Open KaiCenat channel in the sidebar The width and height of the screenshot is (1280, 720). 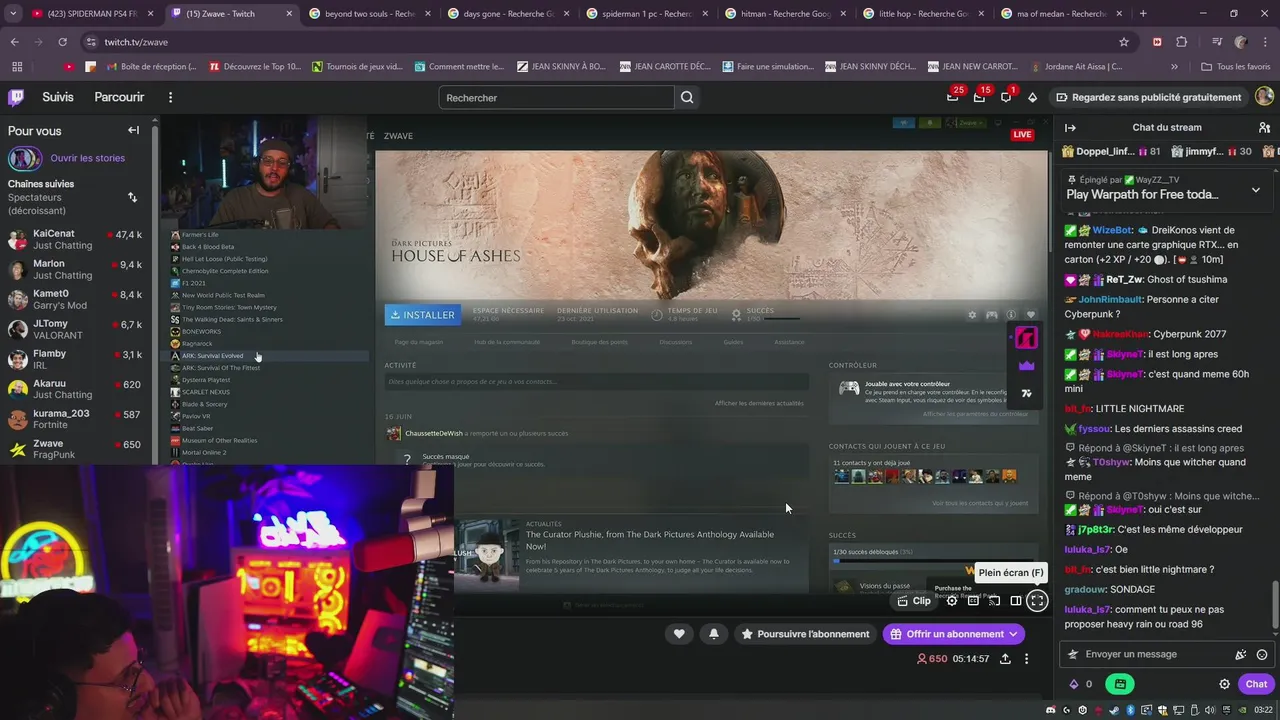pos(76,240)
